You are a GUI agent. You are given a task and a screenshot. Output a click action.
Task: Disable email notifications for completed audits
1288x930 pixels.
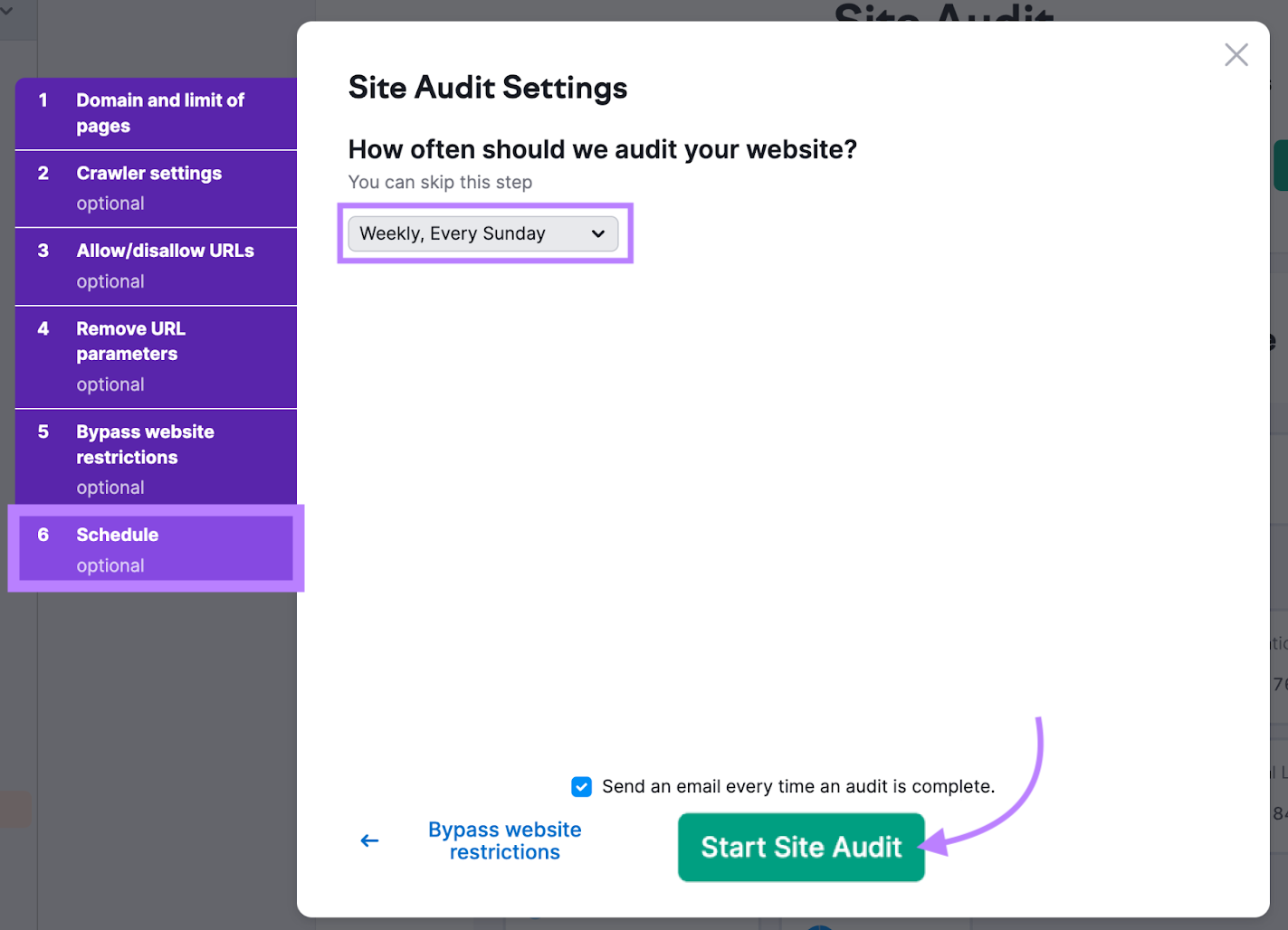click(581, 786)
